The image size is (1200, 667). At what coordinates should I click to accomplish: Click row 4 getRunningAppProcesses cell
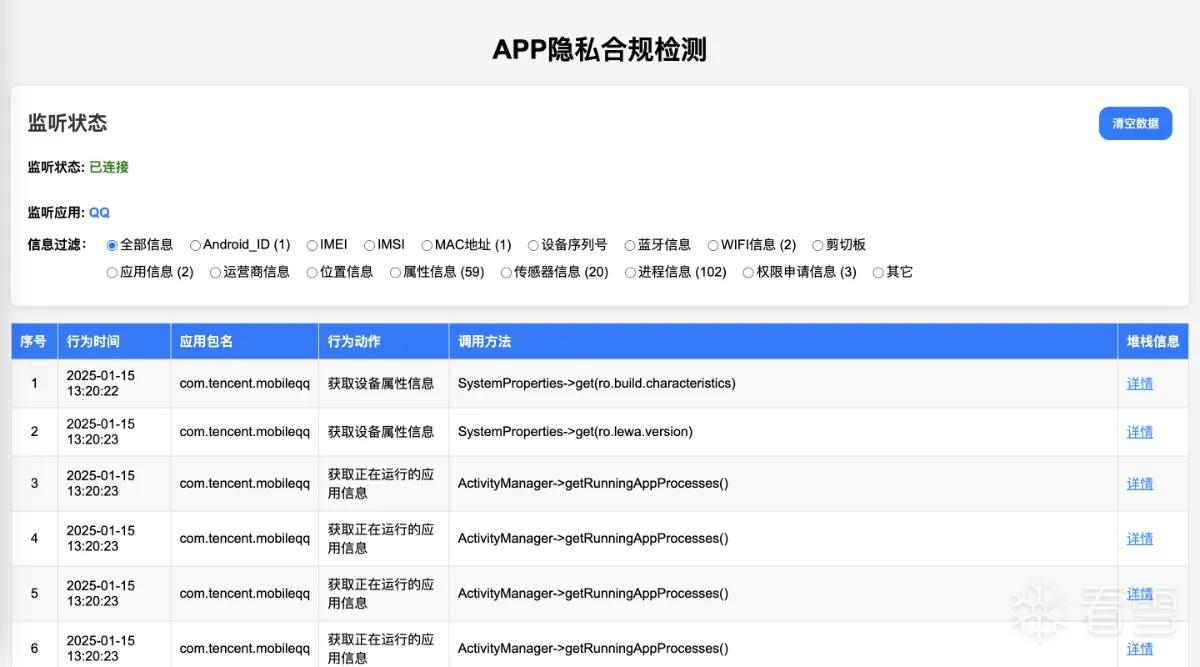click(783, 539)
